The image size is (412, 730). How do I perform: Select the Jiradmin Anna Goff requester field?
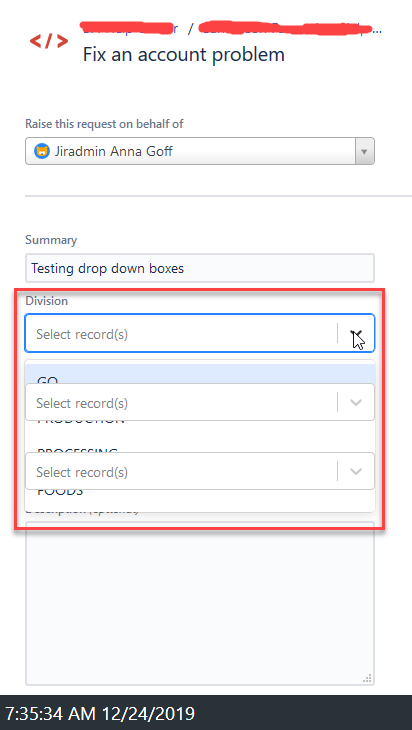pos(200,151)
